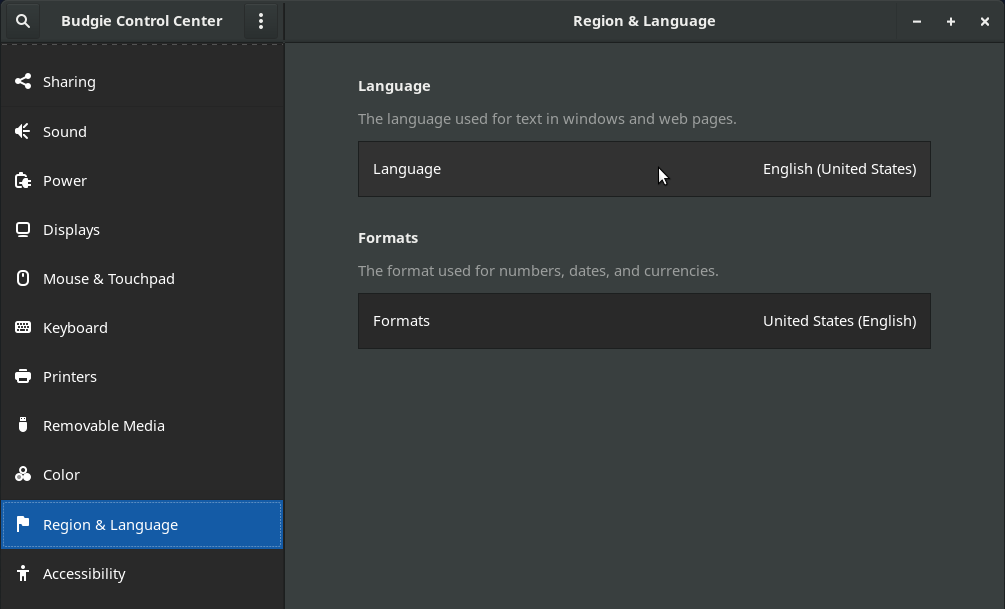The image size is (1005, 609).
Task: Open the three-dot primary menu
Action: click(261, 21)
